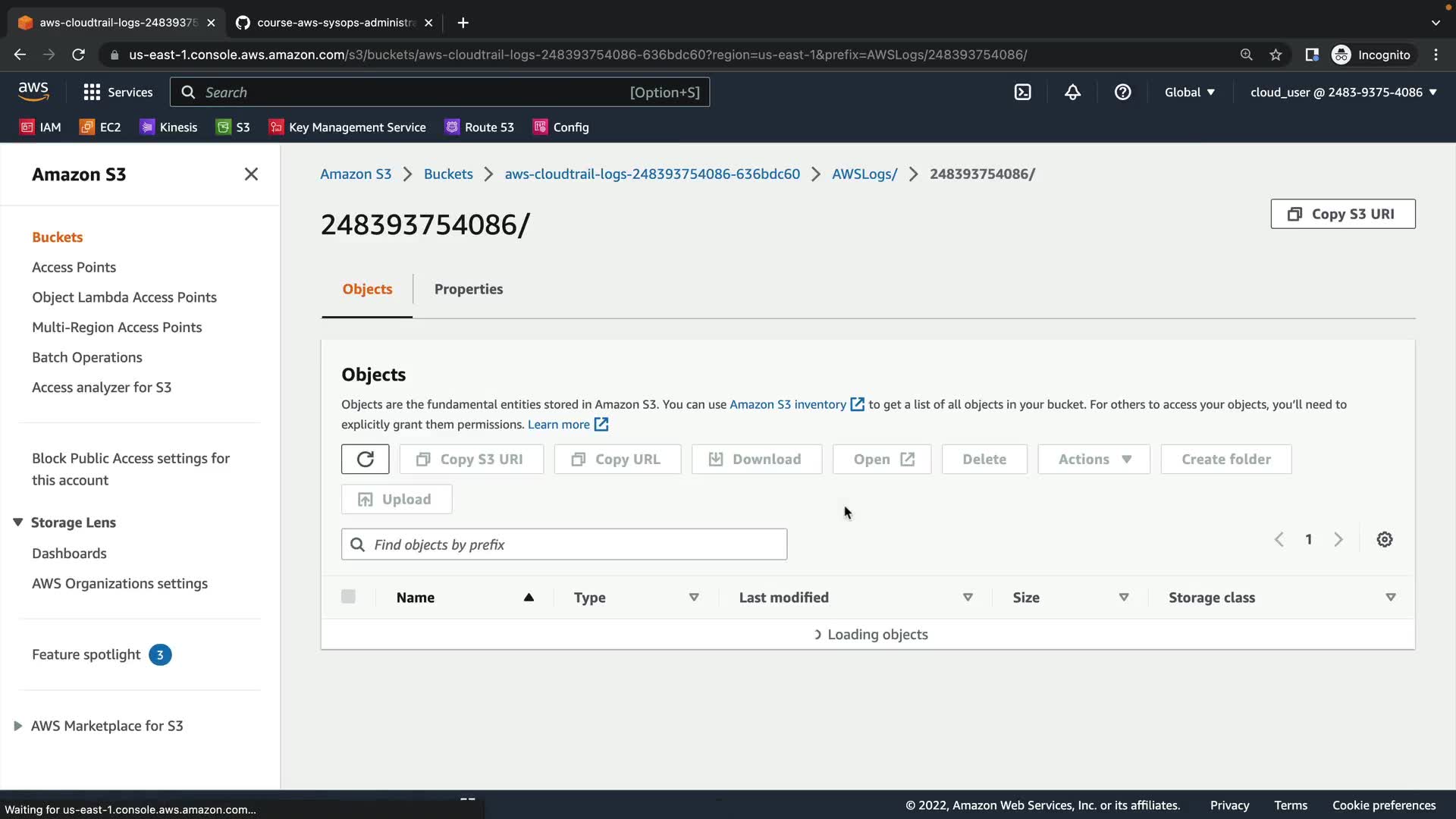
Task: Click the refresh objects button
Action: click(365, 460)
